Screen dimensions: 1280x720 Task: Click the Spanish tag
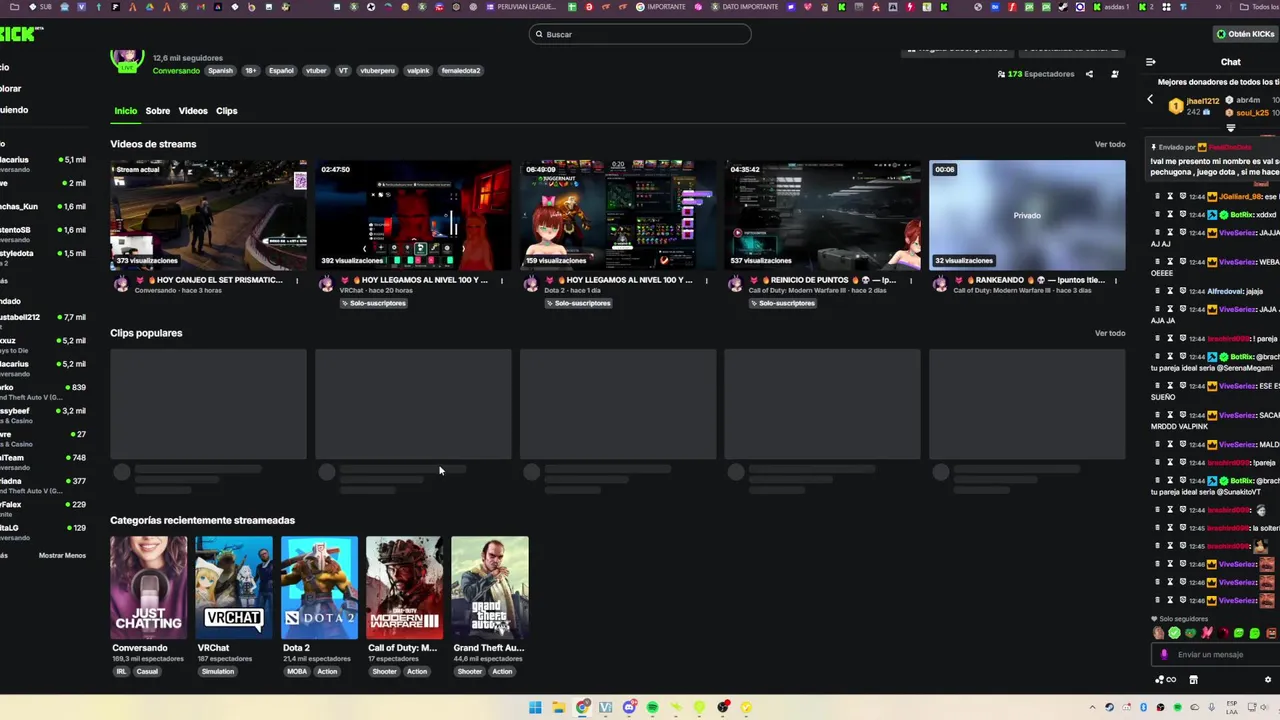tap(220, 71)
